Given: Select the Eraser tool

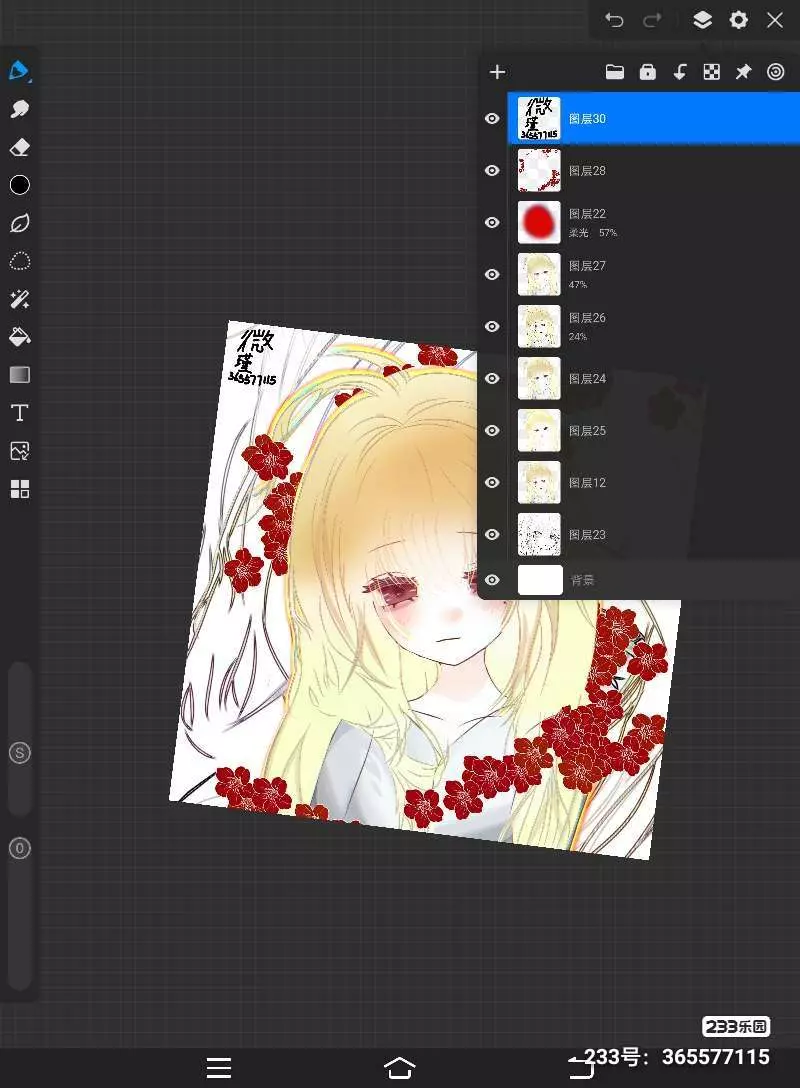Looking at the screenshot, I should 20,147.
